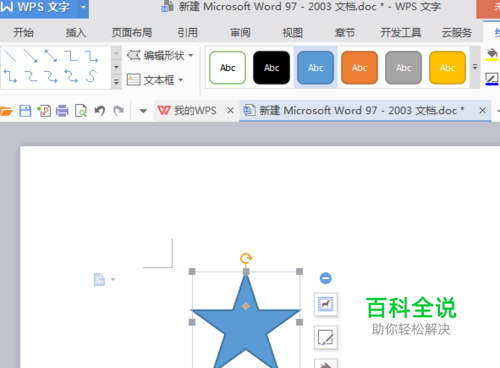This screenshot has height=368, width=500.
Task: Select the curved arrow connector shape
Action: (51, 76)
